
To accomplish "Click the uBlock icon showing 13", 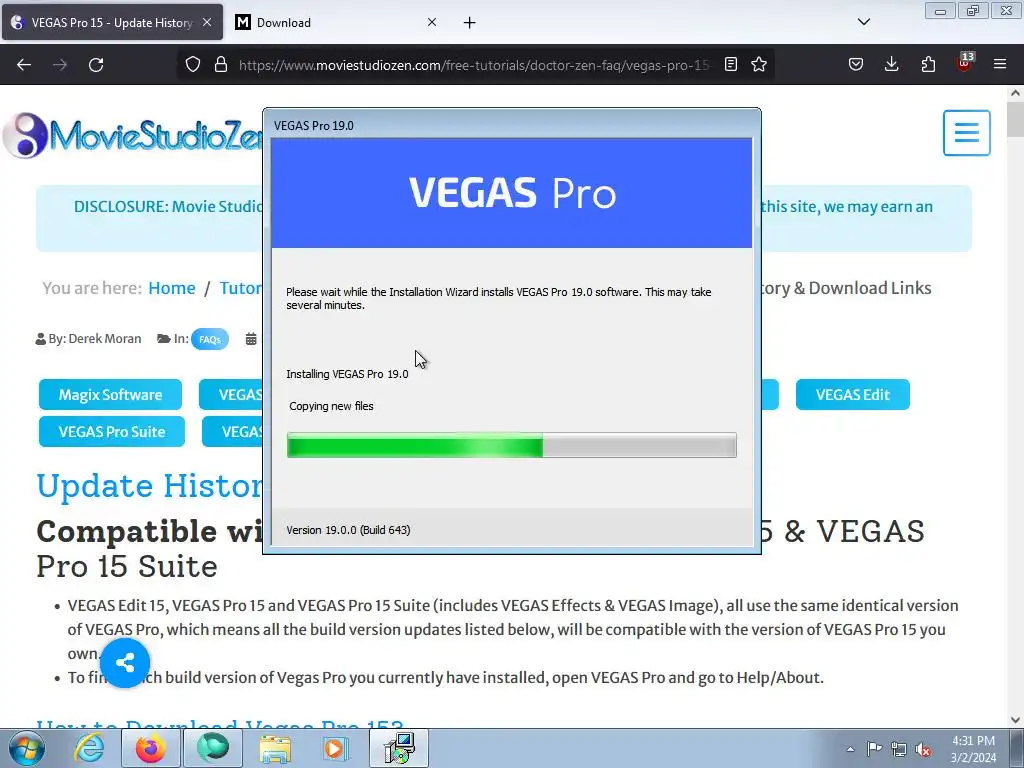I will 965,63.
